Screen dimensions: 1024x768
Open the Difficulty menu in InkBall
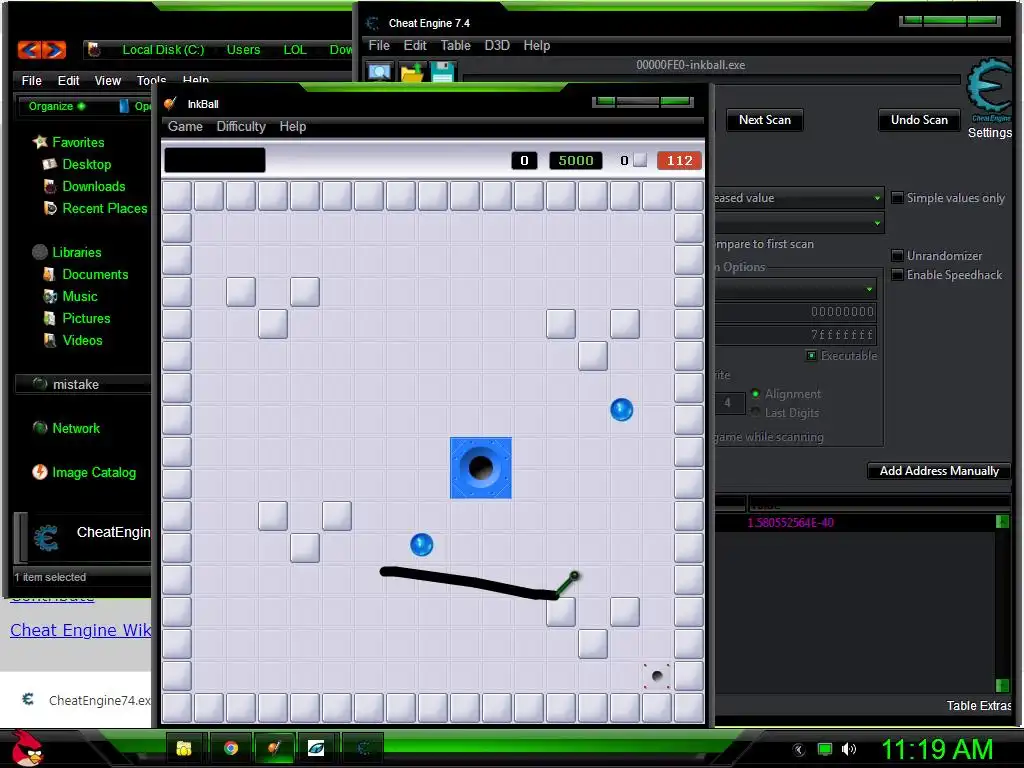(x=241, y=126)
